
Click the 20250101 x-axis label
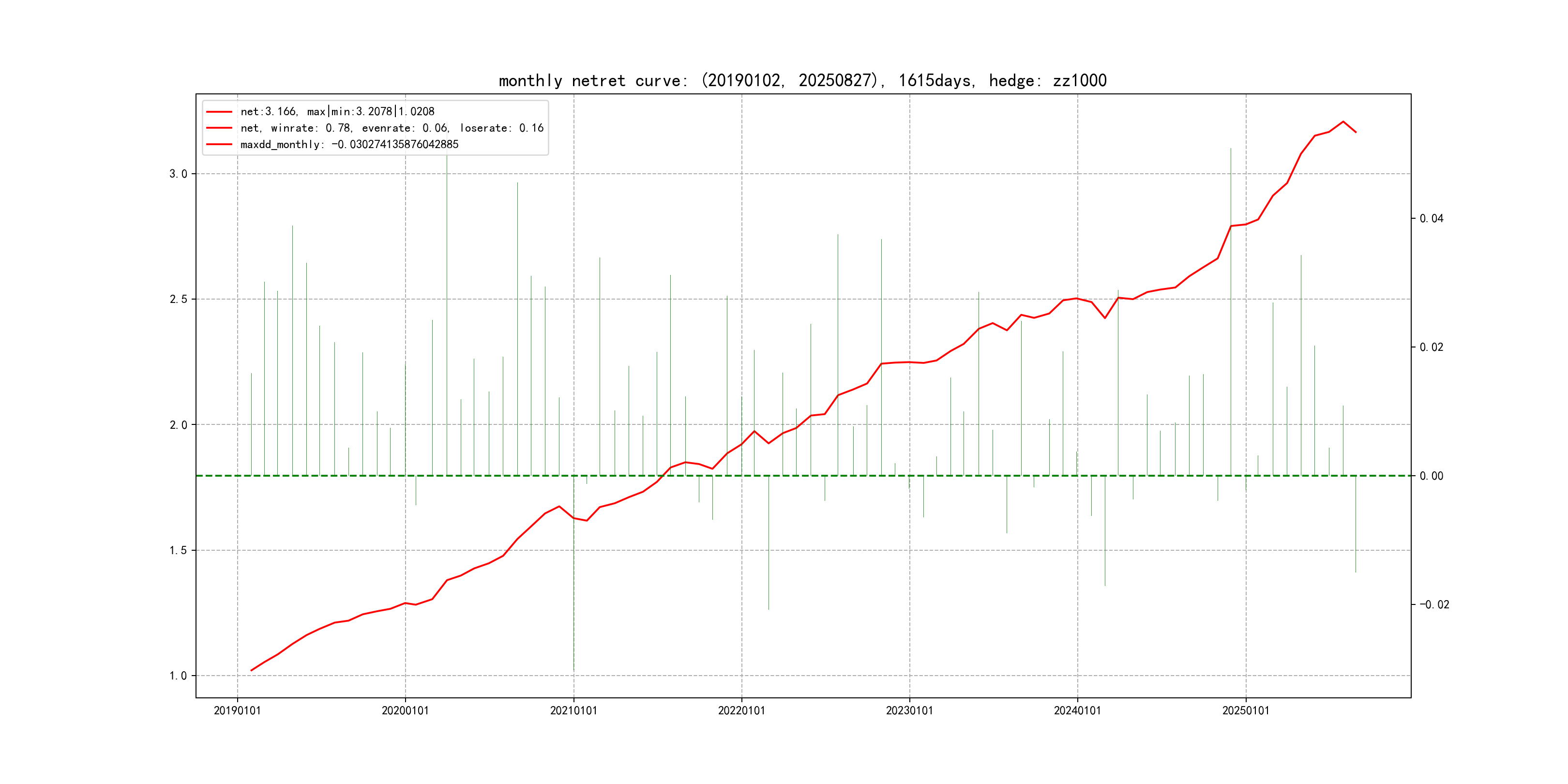(1245, 711)
